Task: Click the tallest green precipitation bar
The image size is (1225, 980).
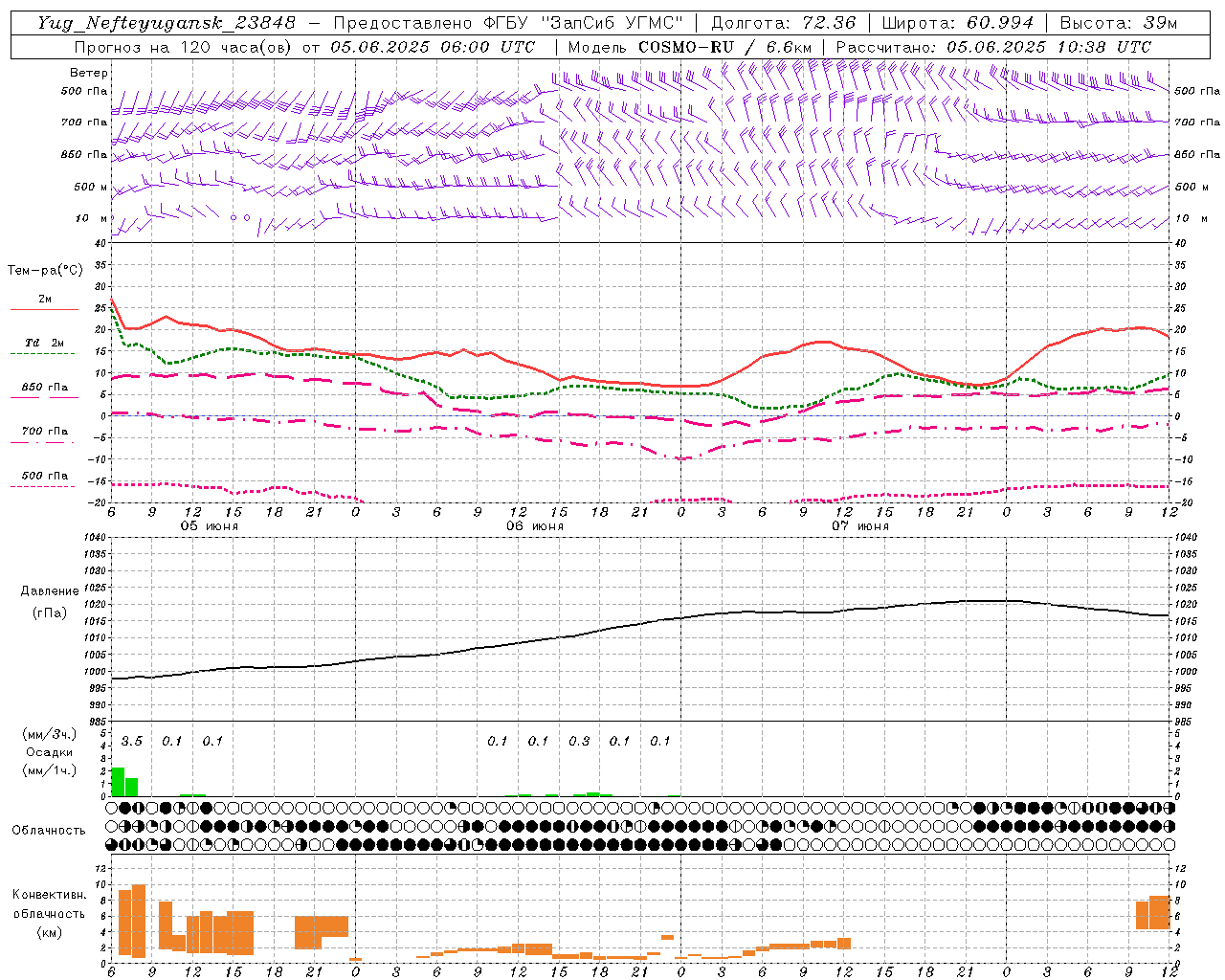Action: pos(119,782)
